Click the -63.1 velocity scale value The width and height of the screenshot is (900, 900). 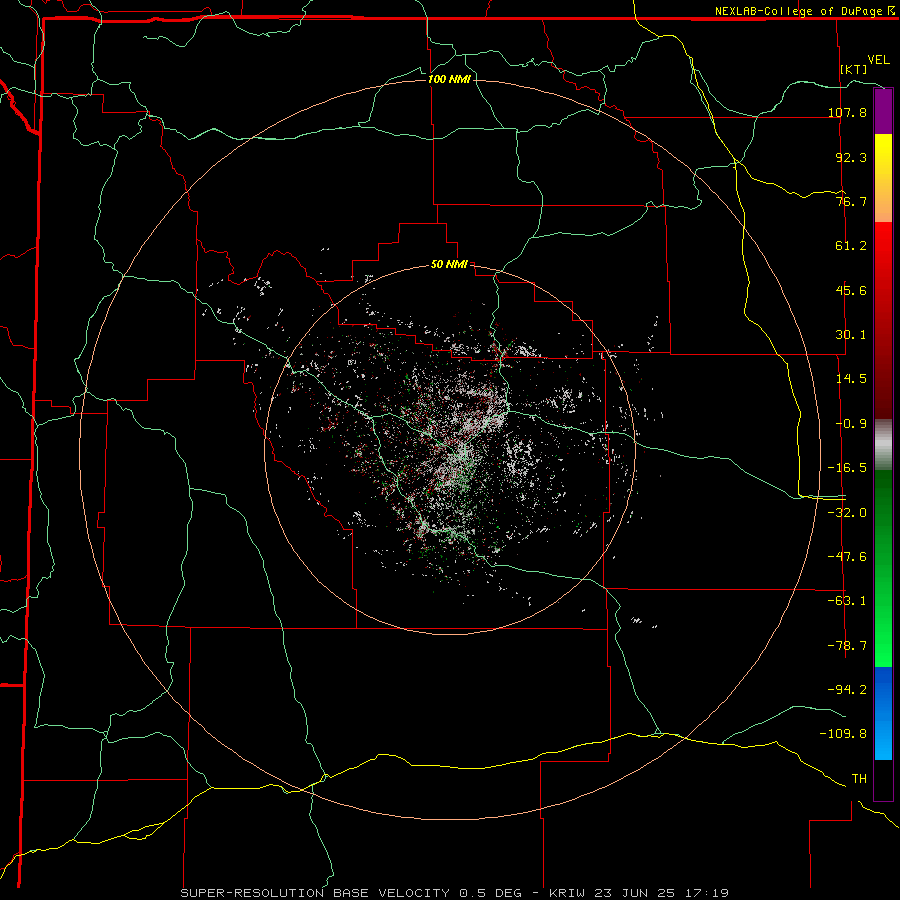[x=847, y=601]
